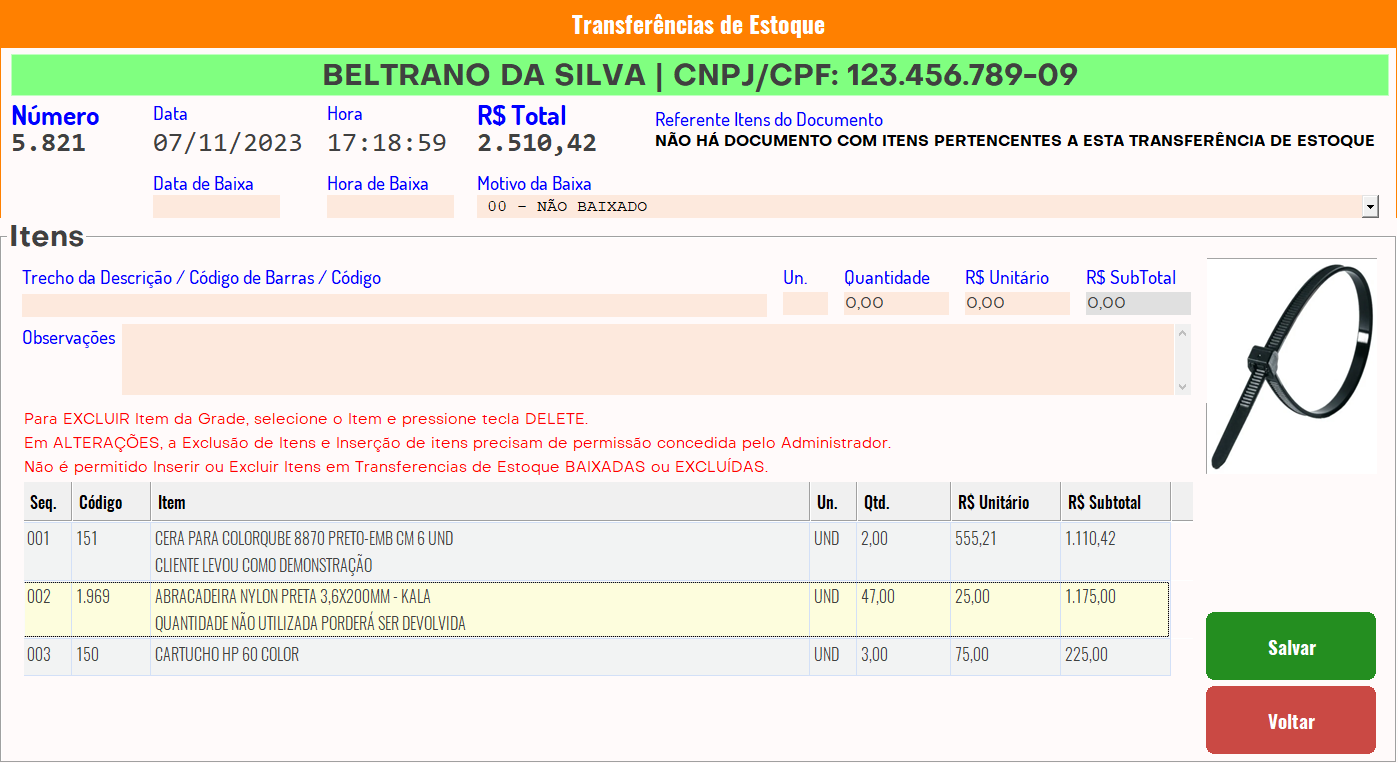Click the cable tie product image
This screenshot has width=1398, height=764.
(1291, 366)
